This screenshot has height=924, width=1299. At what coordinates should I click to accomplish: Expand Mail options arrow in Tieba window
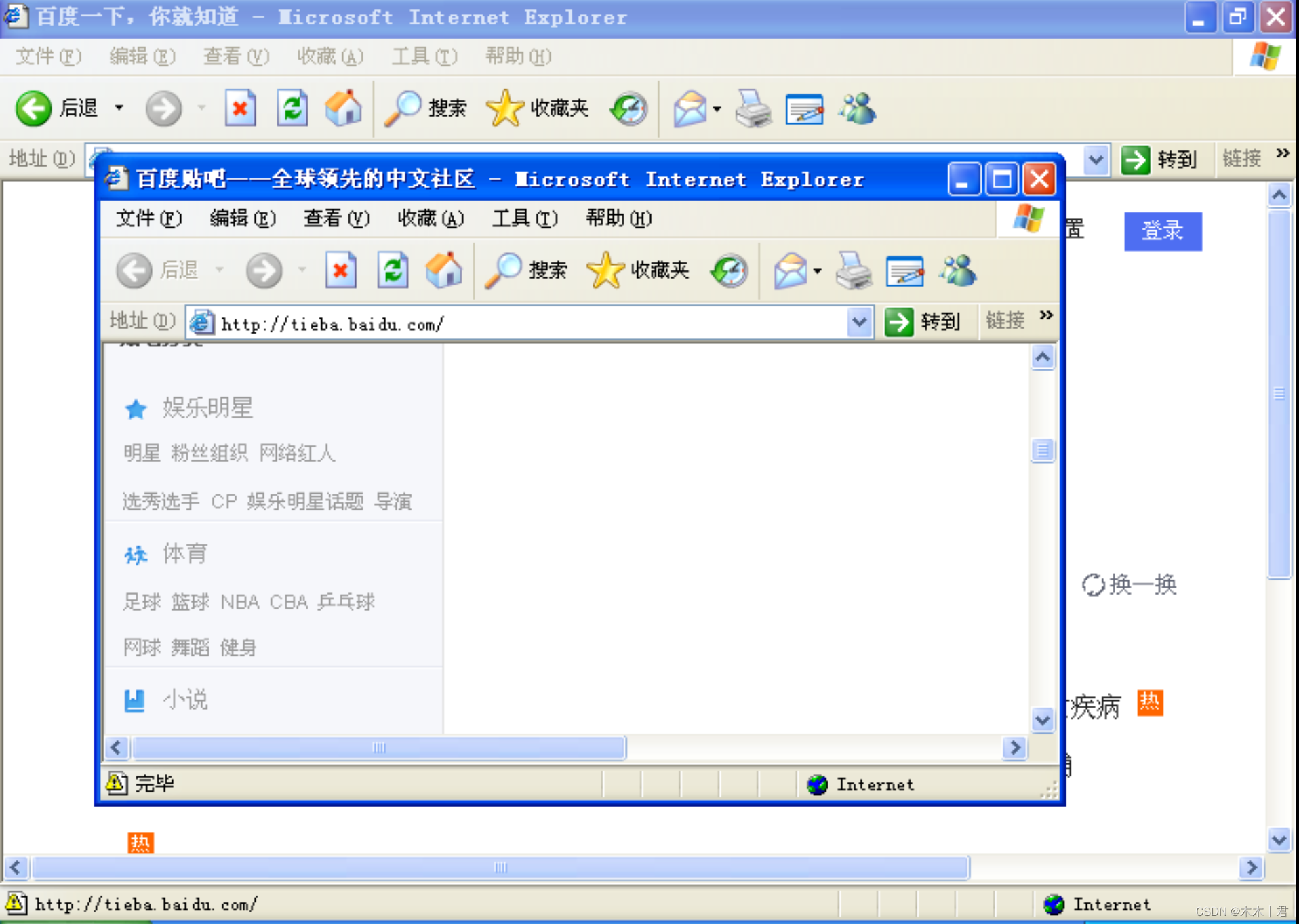click(x=817, y=271)
